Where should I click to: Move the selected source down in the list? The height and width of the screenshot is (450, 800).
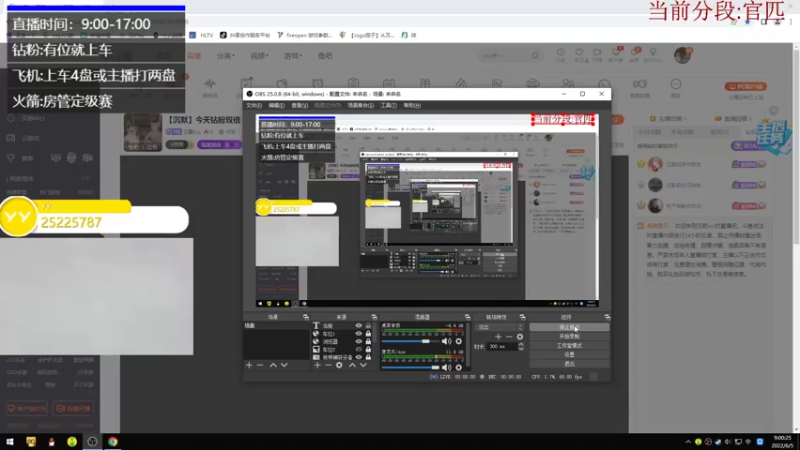point(363,365)
